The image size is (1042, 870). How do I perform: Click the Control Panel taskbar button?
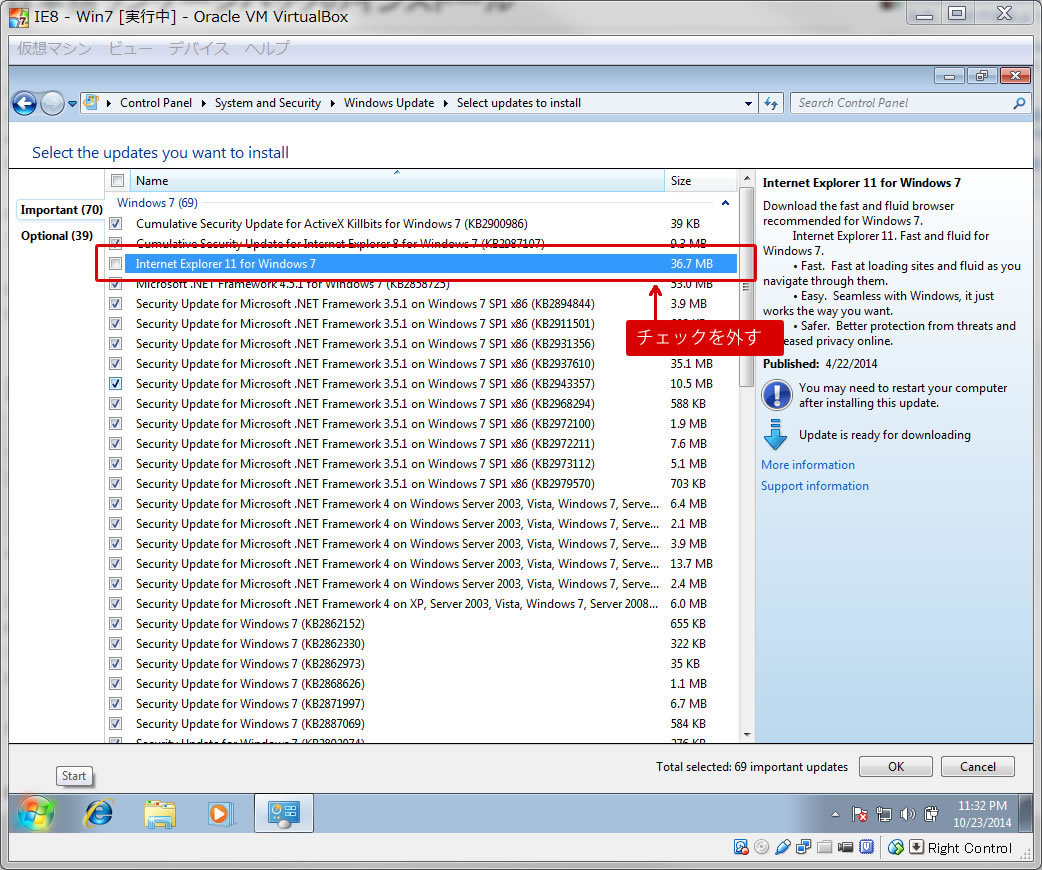point(284,813)
